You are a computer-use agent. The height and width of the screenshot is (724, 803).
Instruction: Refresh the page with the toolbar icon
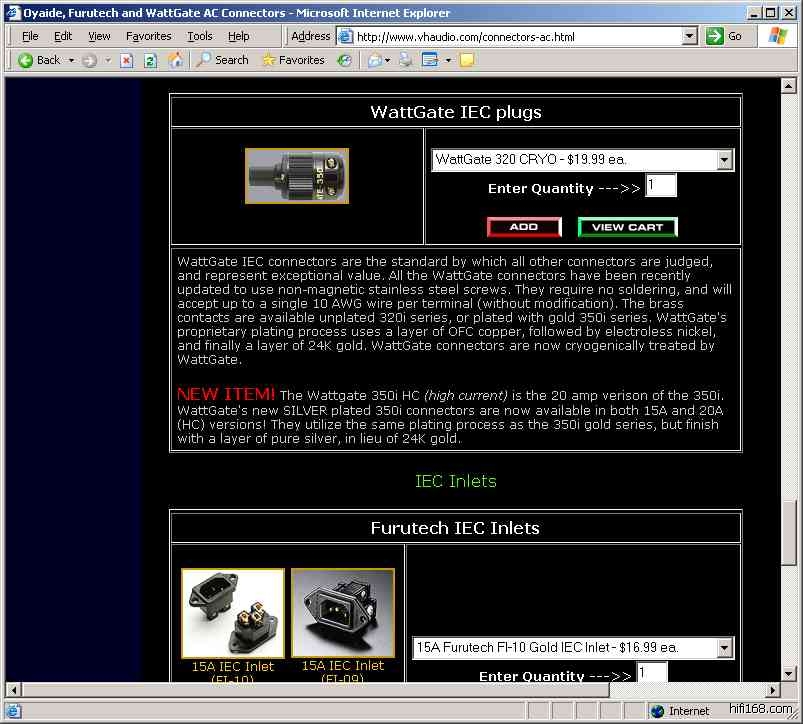(x=151, y=60)
